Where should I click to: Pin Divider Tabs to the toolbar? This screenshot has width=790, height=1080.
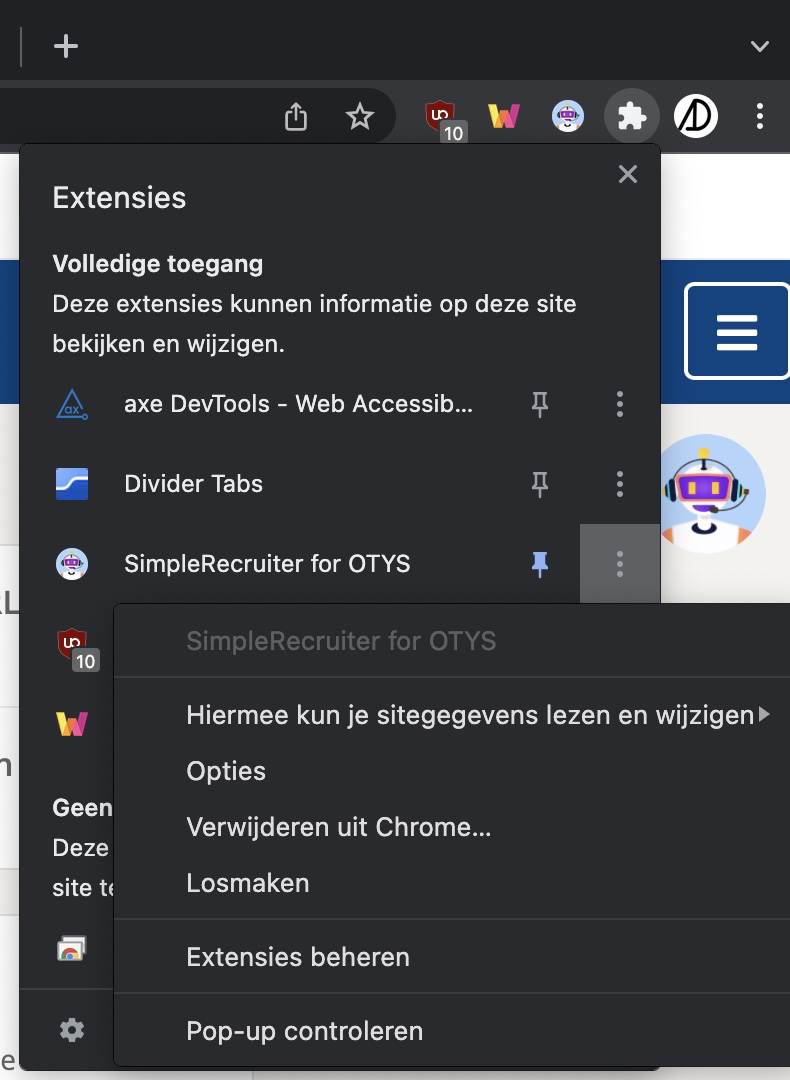[x=540, y=484]
